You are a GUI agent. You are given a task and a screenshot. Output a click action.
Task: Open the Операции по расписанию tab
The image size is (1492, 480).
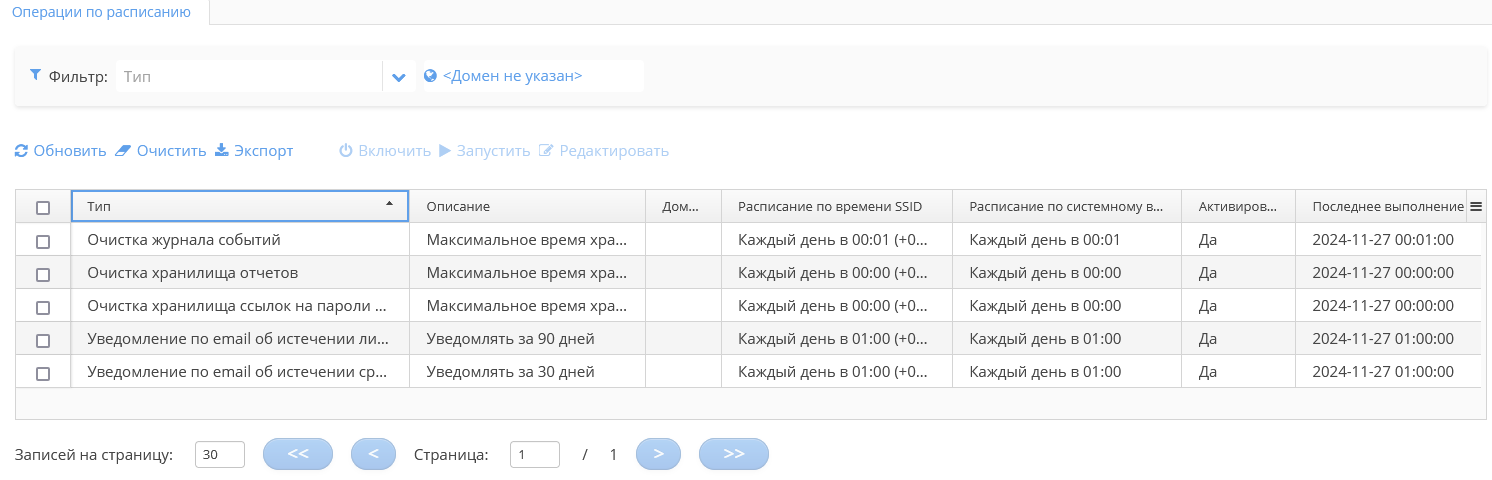coord(101,12)
